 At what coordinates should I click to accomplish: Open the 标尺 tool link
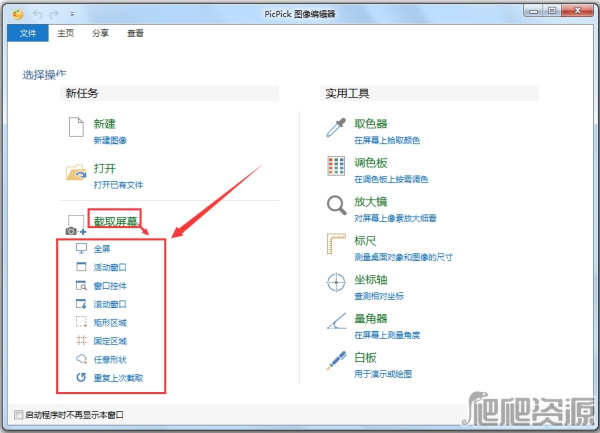point(365,241)
